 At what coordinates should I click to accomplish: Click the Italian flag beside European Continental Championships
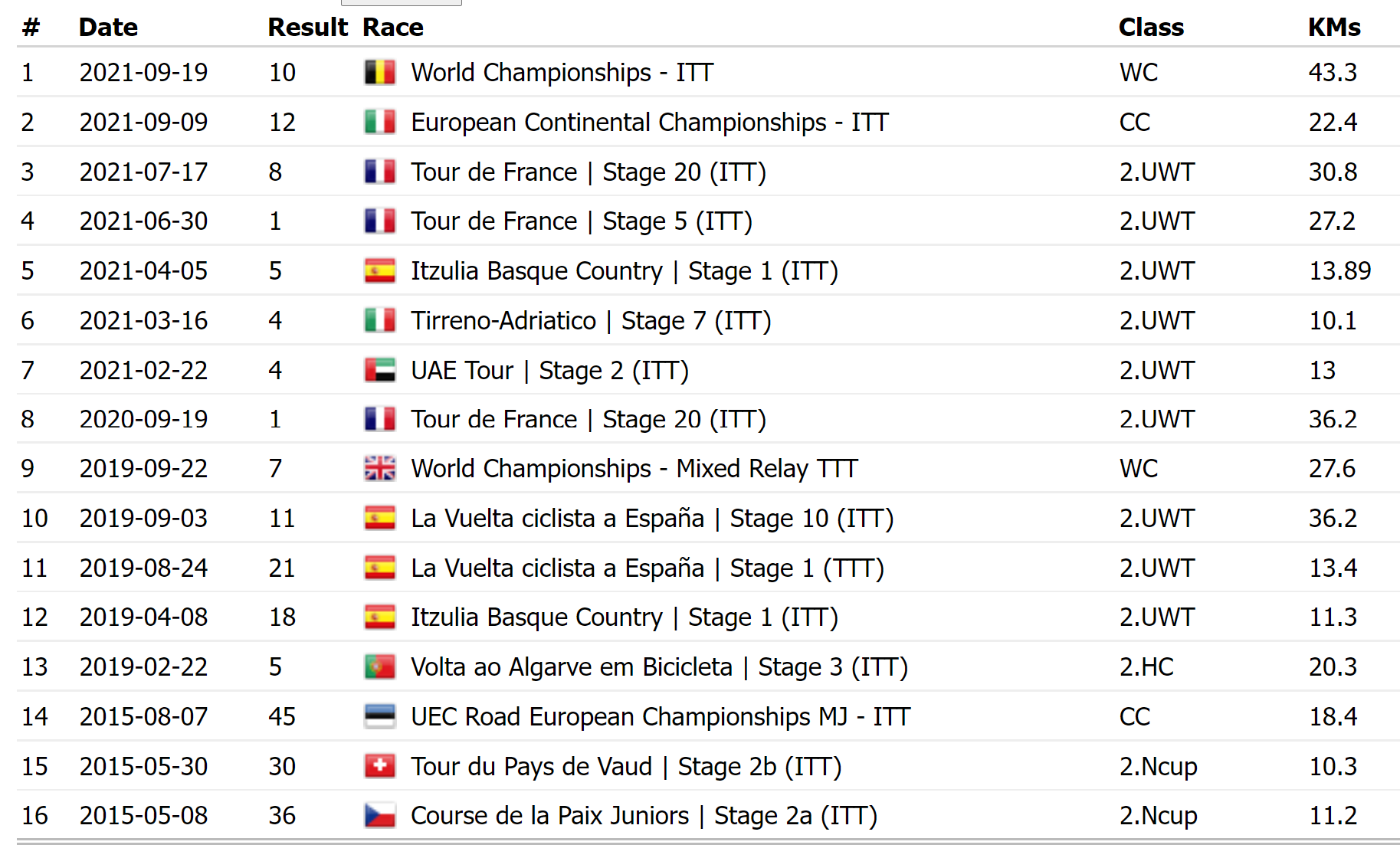click(379, 123)
